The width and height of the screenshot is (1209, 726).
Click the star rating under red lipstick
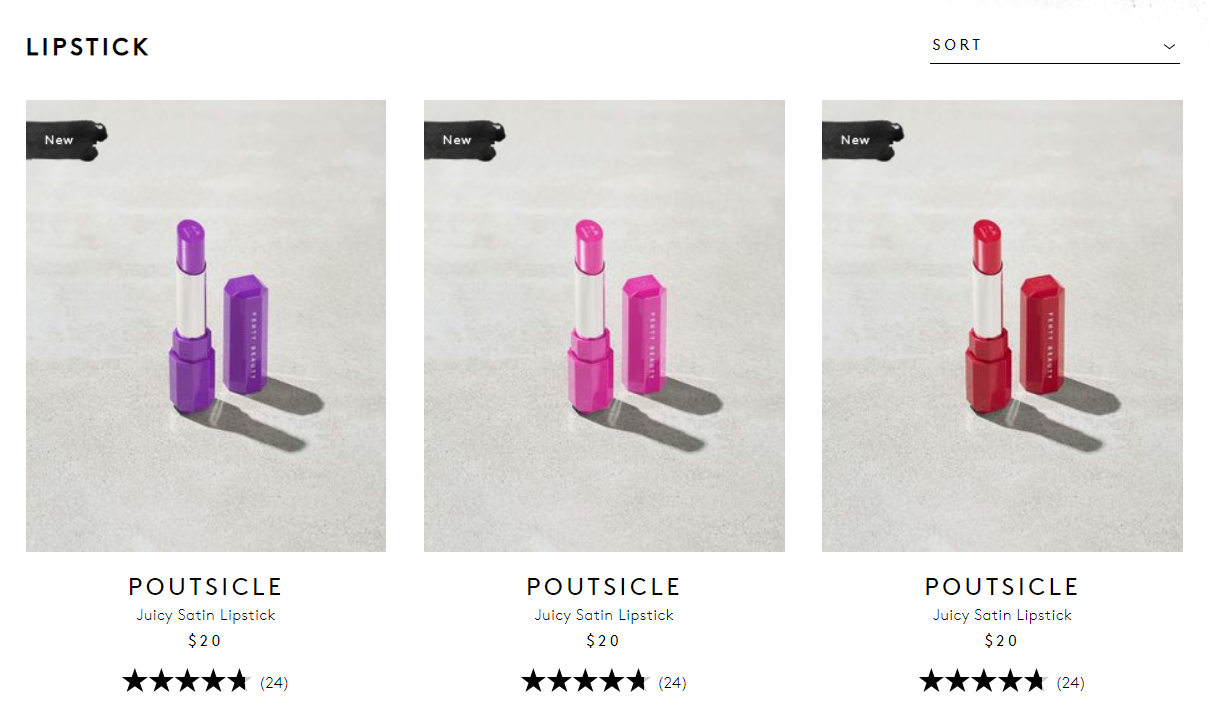click(982, 682)
